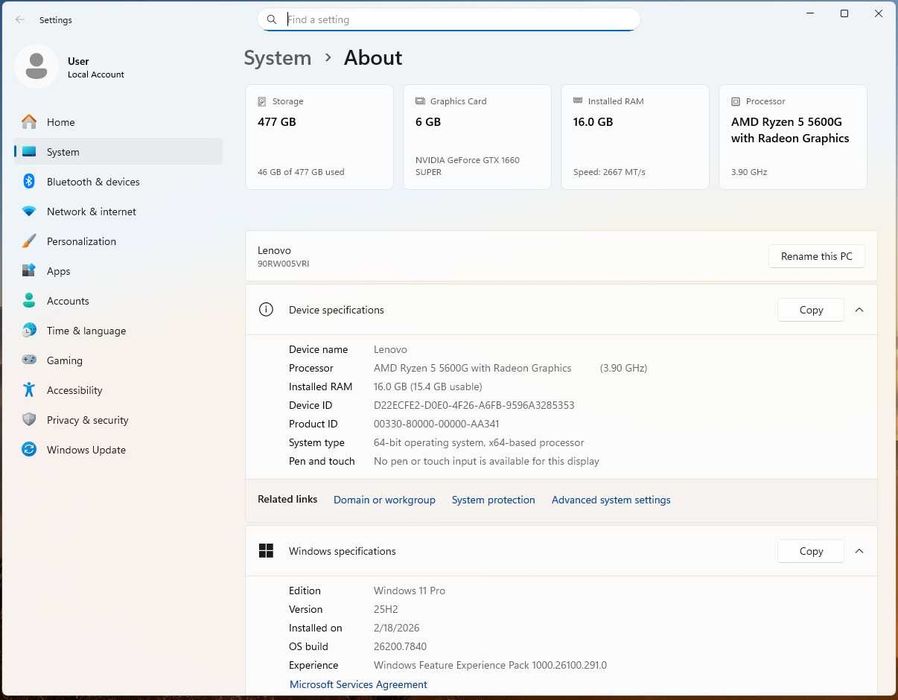Open the Microsoft Services Agreement link

pos(358,684)
